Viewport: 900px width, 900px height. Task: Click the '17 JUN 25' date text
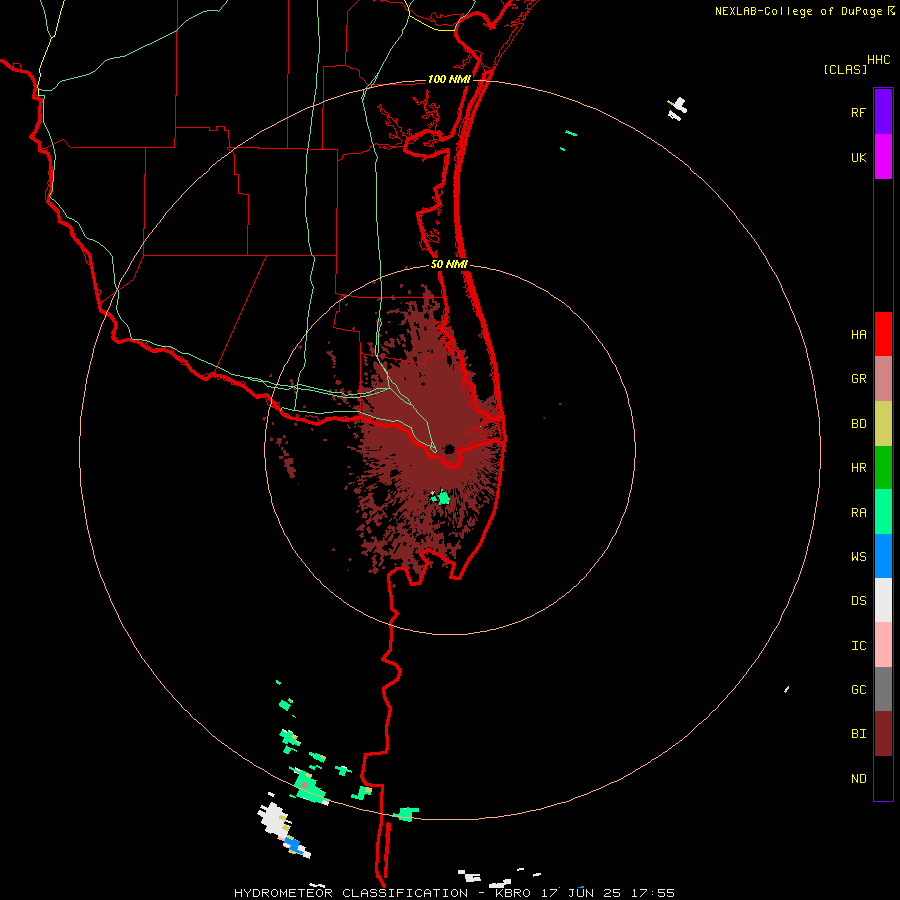[x=581, y=893]
